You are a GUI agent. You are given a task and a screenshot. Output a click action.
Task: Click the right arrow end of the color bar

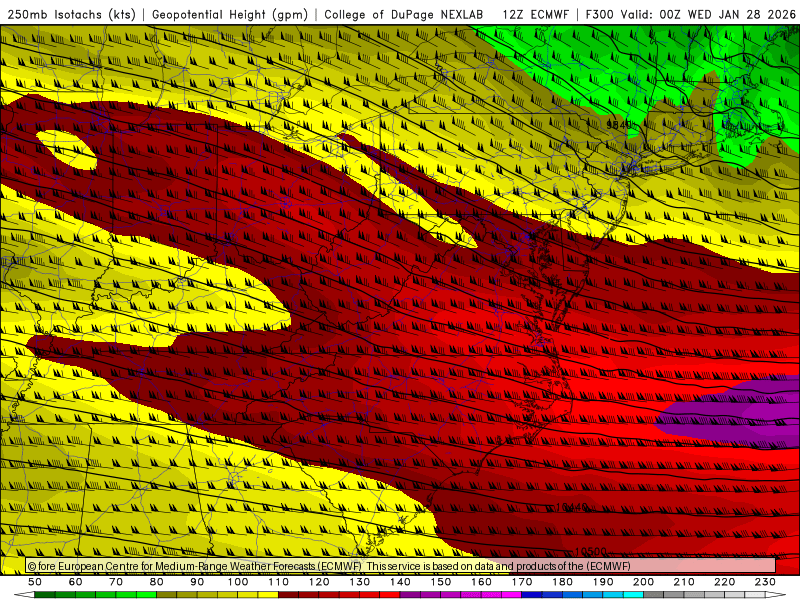pyautogui.click(x=776, y=595)
